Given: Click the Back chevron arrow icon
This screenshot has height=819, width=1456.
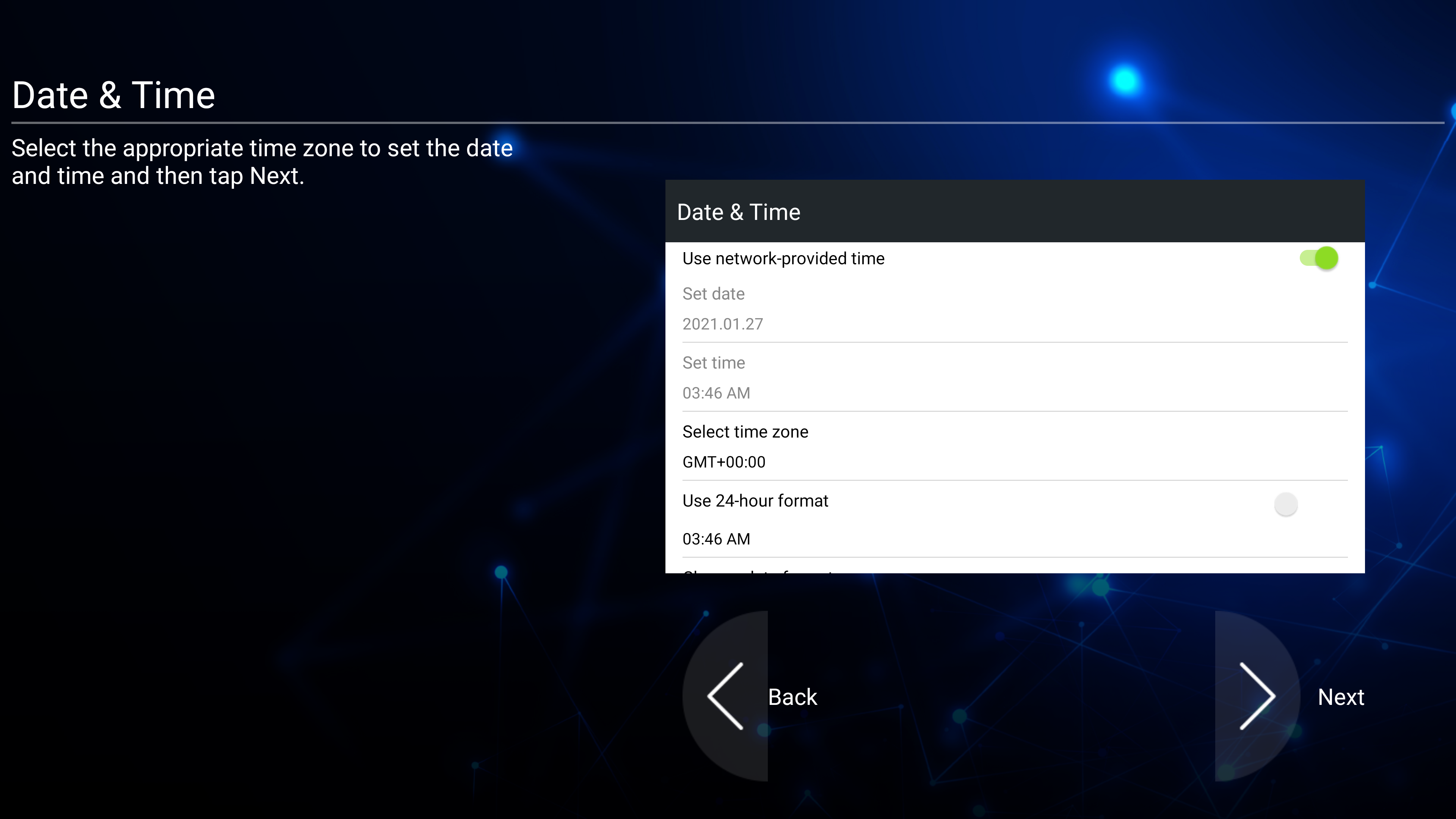Looking at the screenshot, I should coord(725,697).
